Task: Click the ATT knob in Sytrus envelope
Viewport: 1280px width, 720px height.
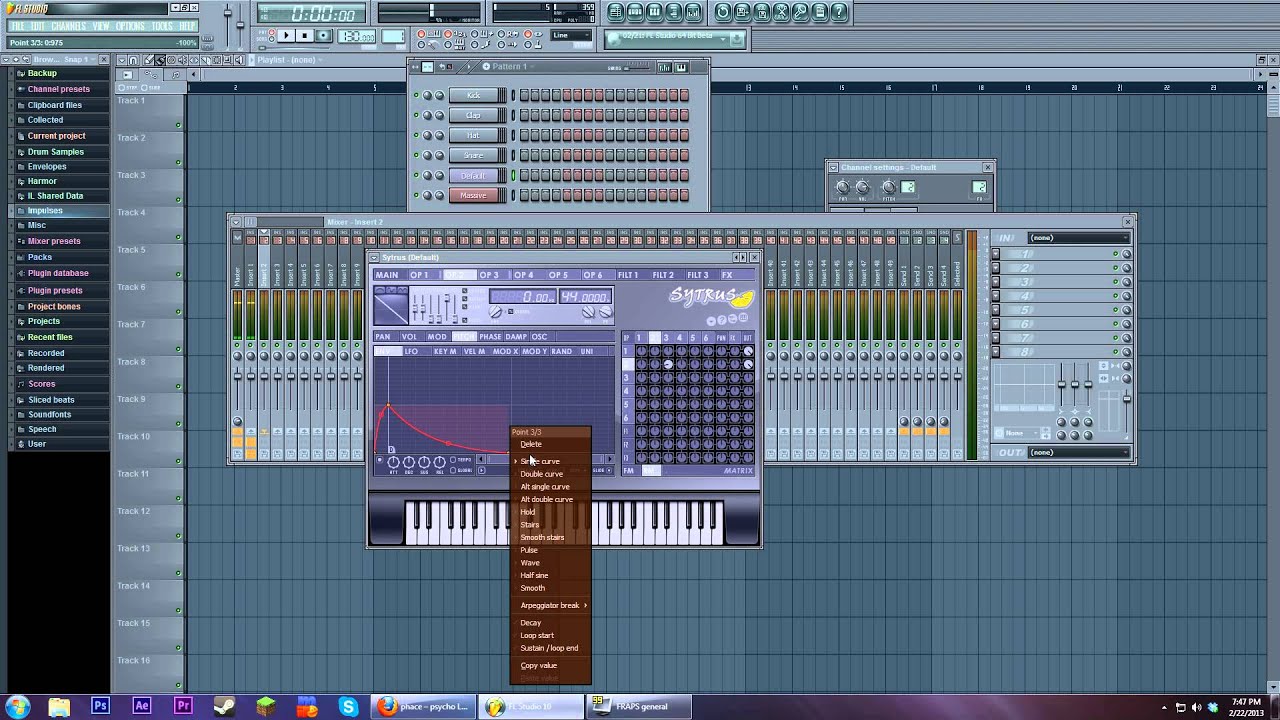Action: pos(393,462)
